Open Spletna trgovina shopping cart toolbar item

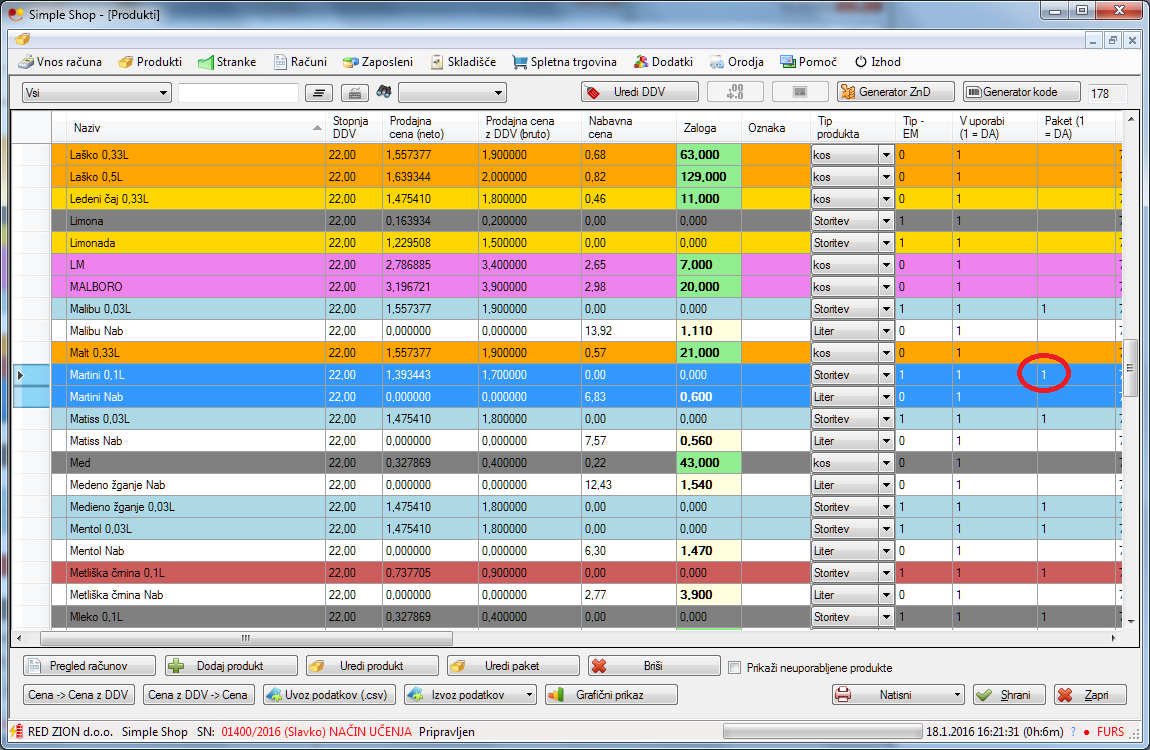565,62
